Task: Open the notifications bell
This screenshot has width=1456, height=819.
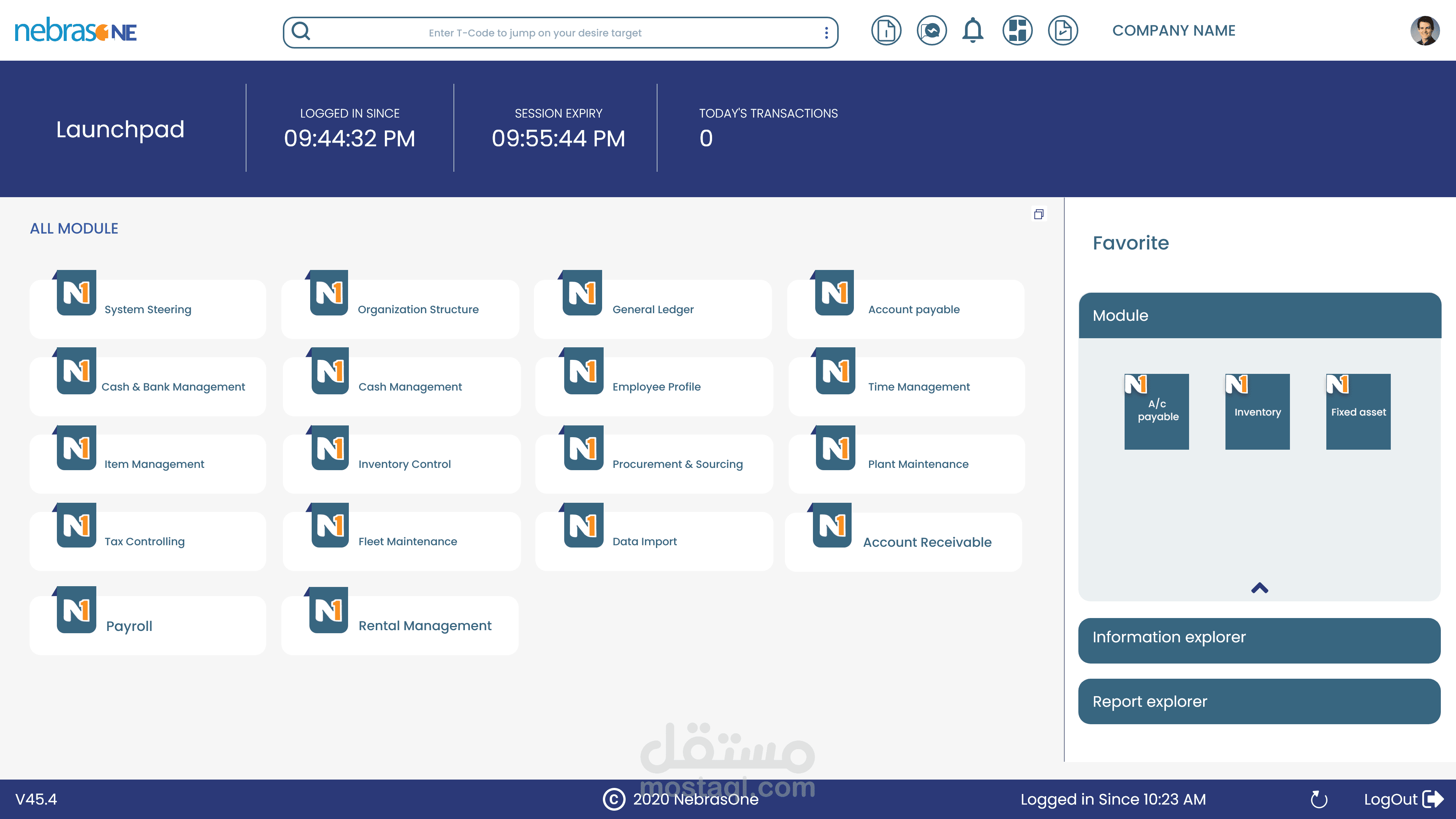Action: point(973,30)
